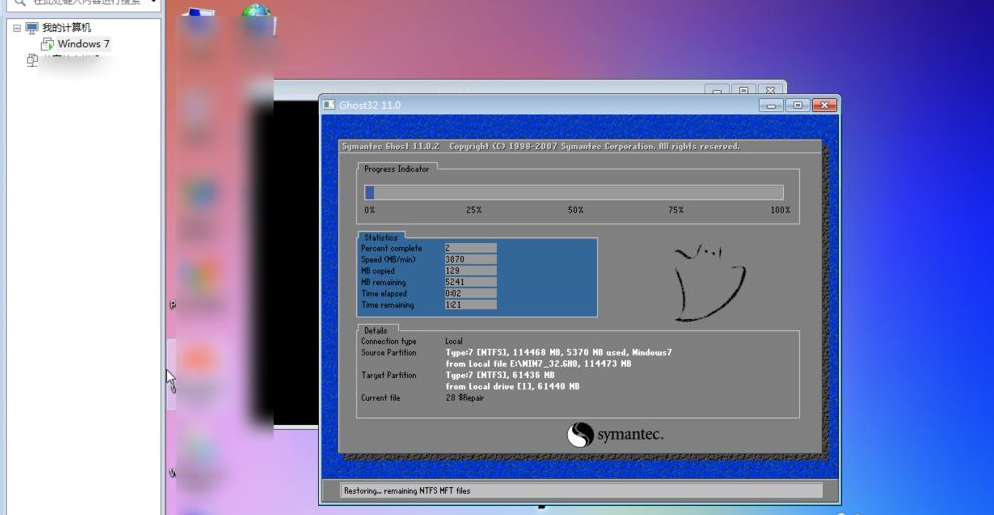
Task: Click the MB remaining value 5241
Action: point(470,282)
